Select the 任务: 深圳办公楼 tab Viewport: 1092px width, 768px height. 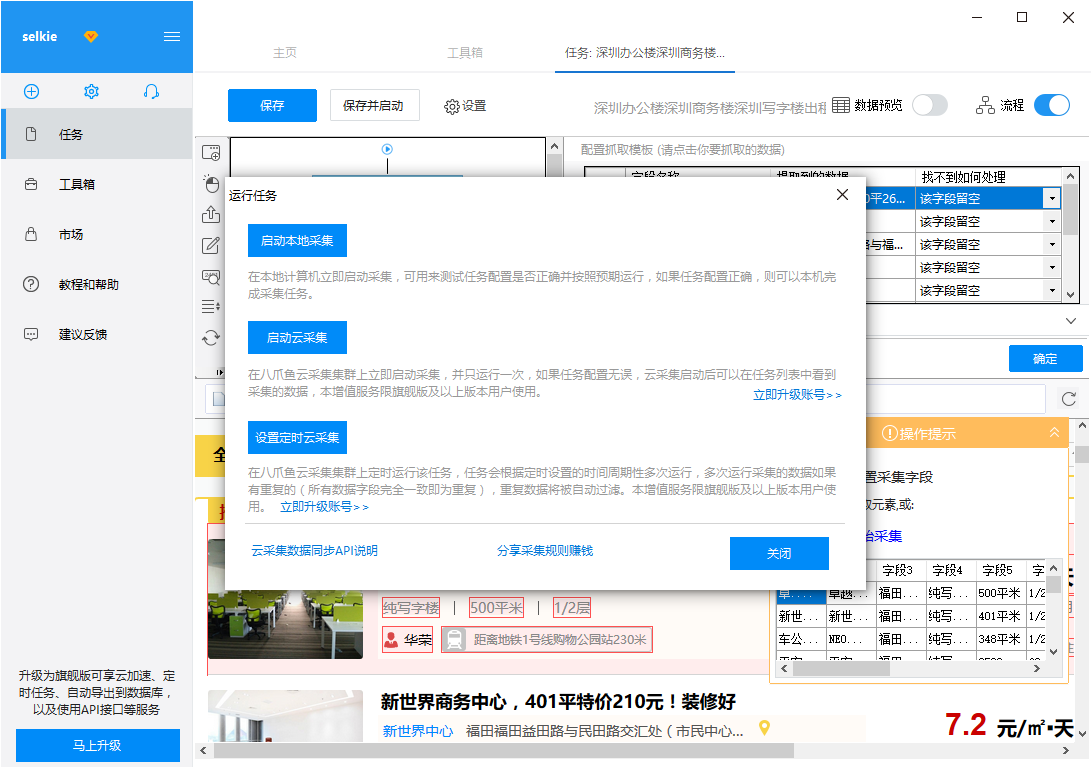[645, 53]
